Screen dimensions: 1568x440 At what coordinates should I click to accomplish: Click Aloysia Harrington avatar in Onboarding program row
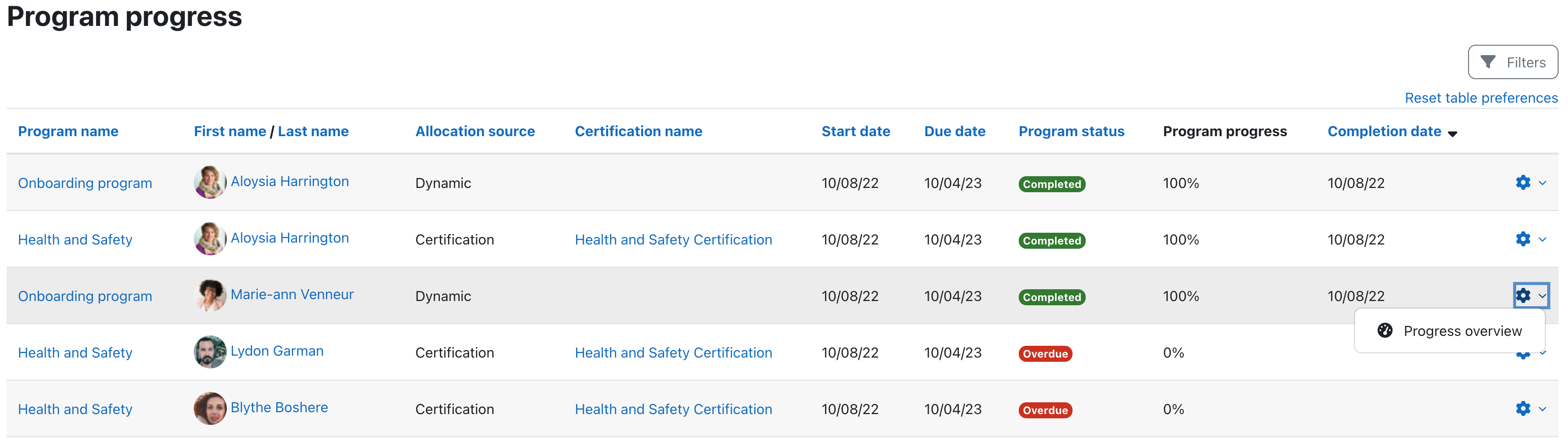[209, 182]
